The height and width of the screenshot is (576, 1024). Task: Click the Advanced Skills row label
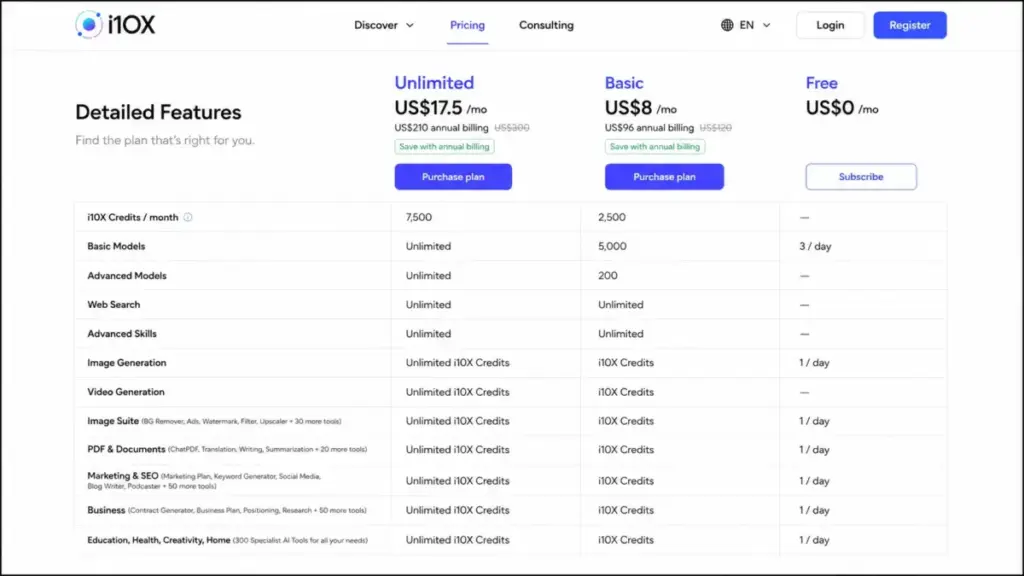click(x=122, y=334)
